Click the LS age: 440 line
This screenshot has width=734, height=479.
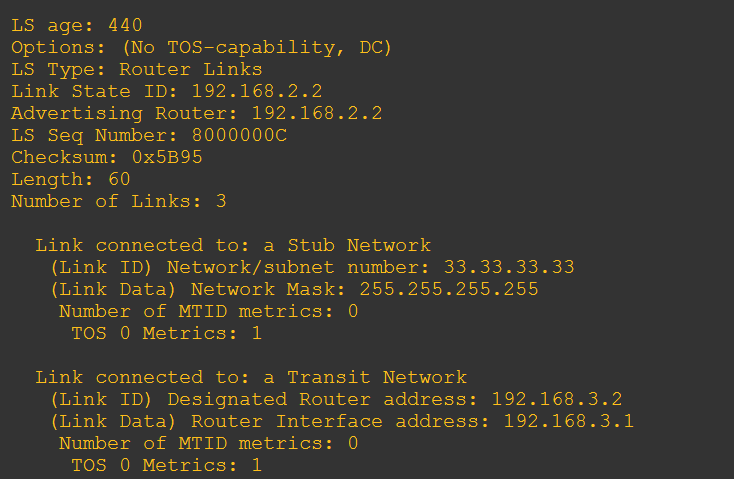tap(77, 26)
